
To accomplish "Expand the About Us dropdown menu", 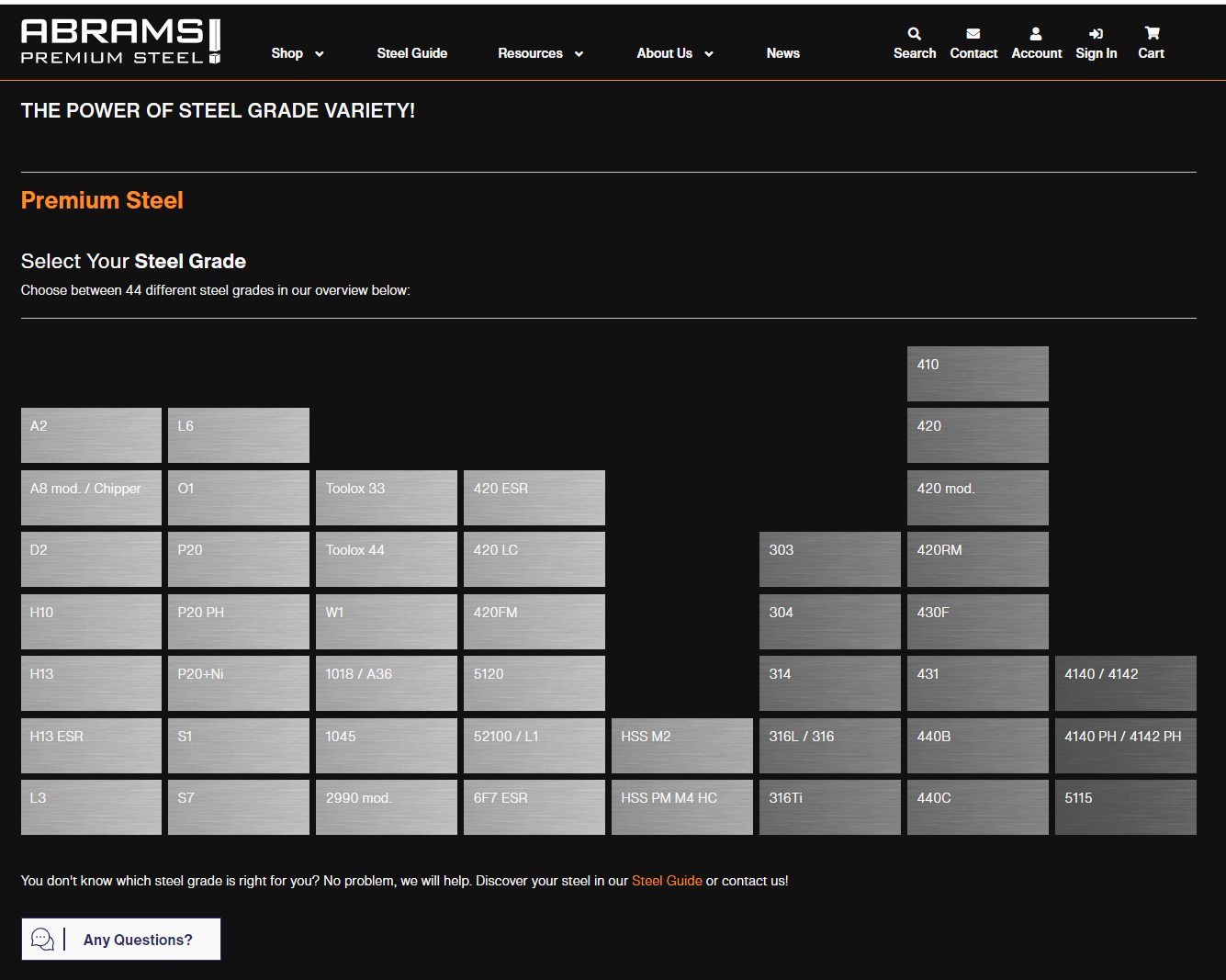I will (x=674, y=53).
